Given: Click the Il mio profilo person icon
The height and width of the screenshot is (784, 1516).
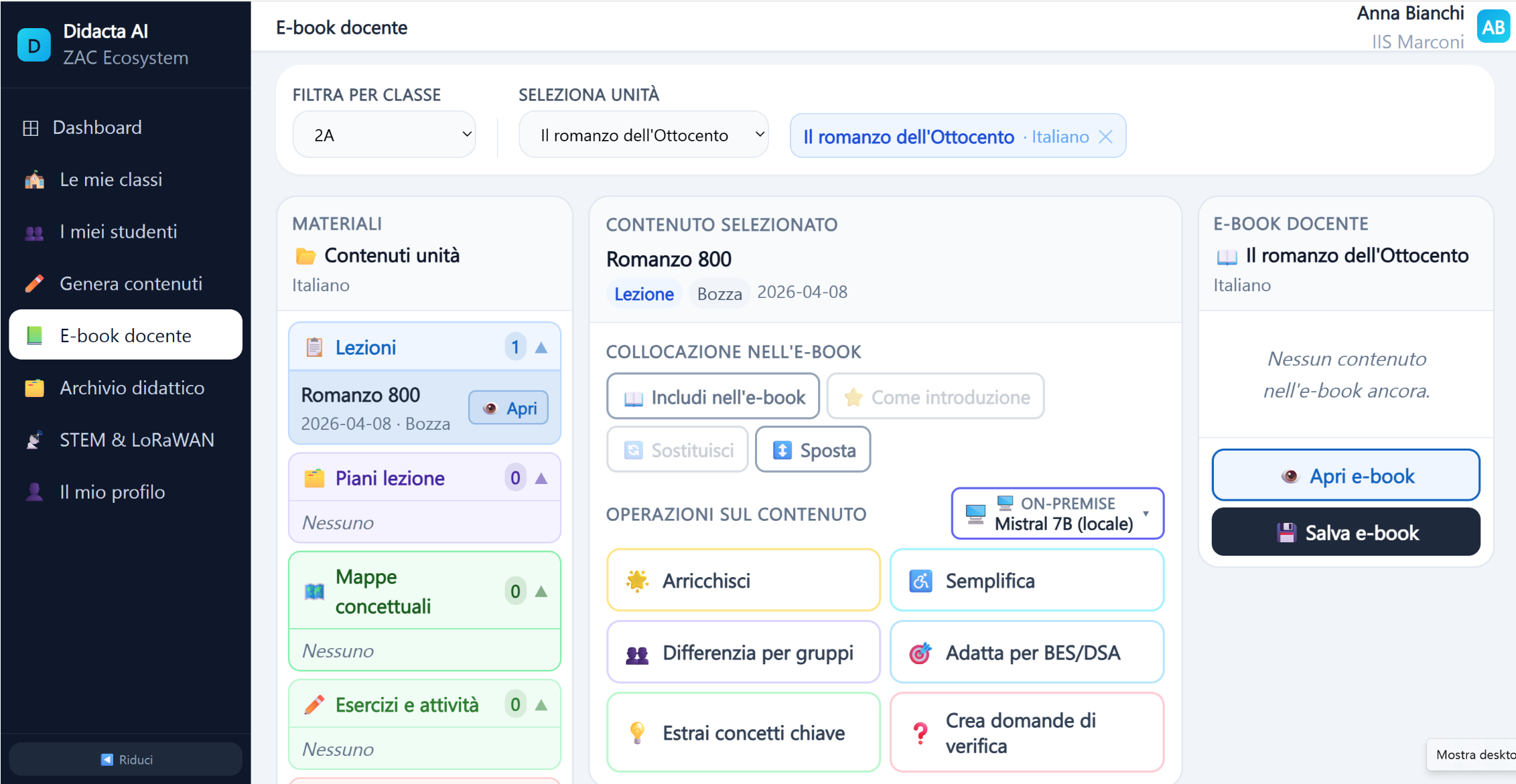Looking at the screenshot, I should point(34,492).
